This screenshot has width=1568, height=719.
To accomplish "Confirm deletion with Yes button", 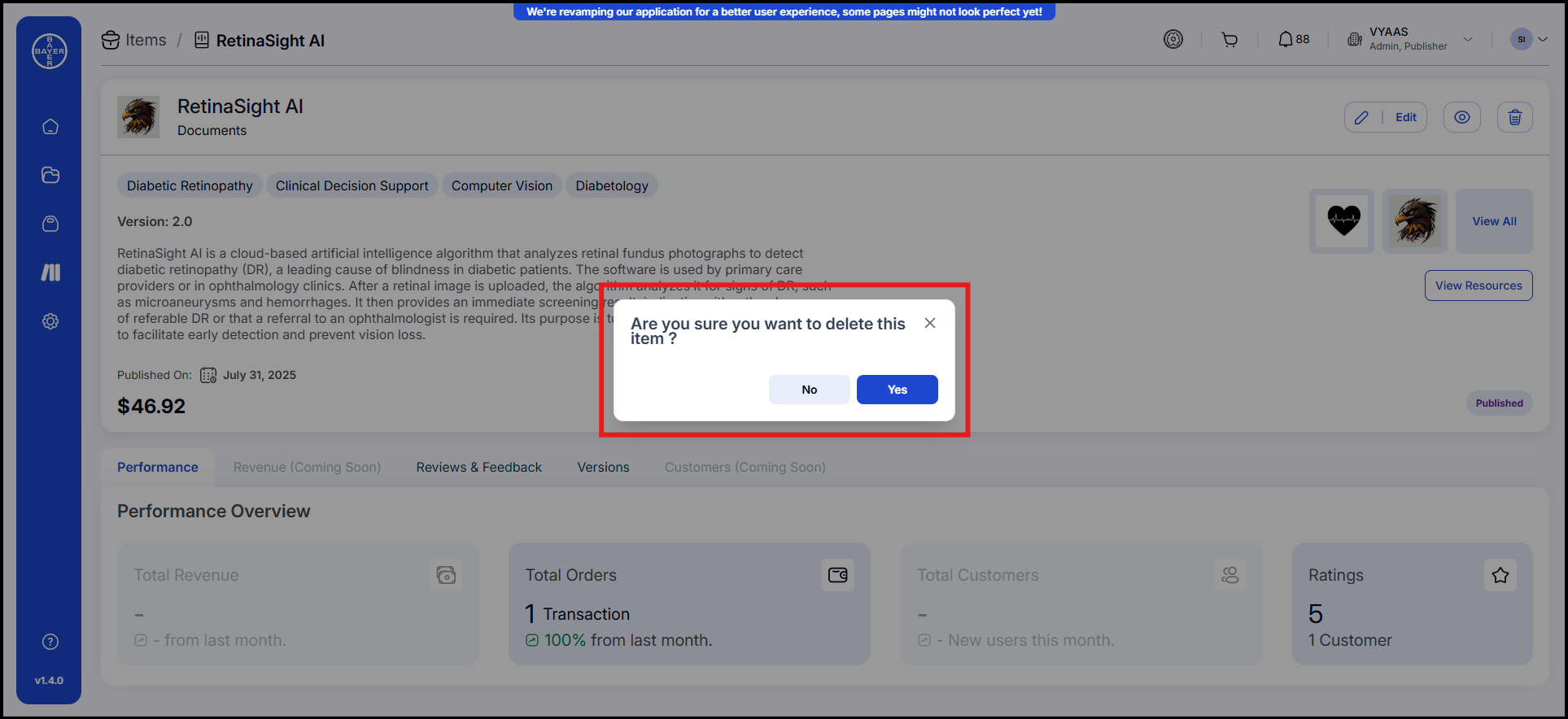I will click(x=898, y=390).
